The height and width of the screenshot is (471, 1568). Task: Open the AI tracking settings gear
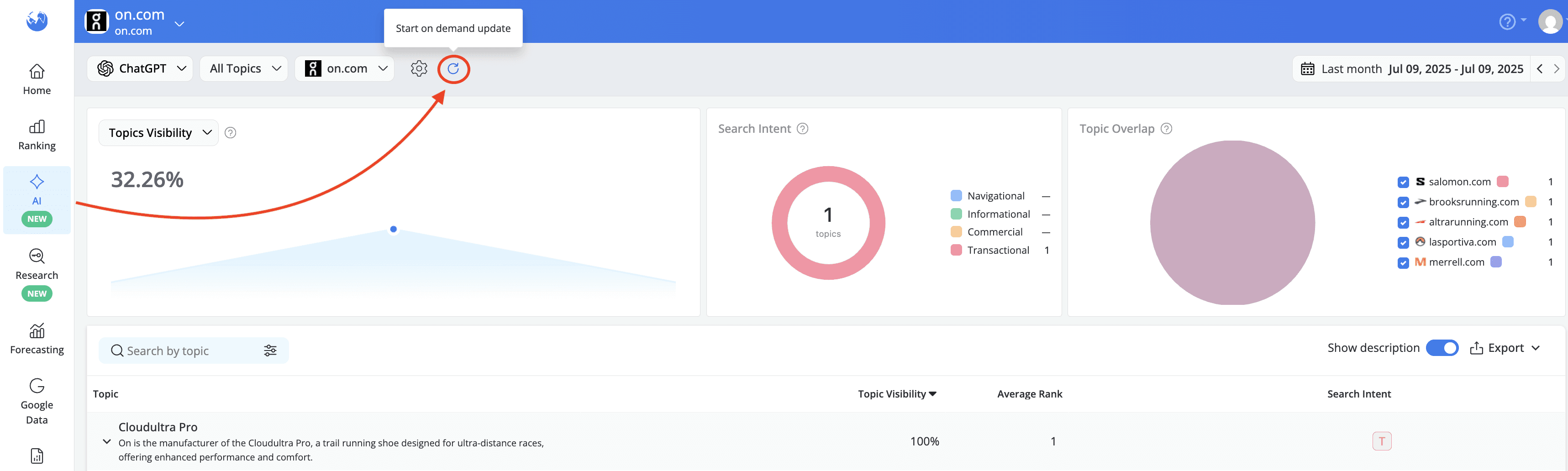(x=419, y=69)
